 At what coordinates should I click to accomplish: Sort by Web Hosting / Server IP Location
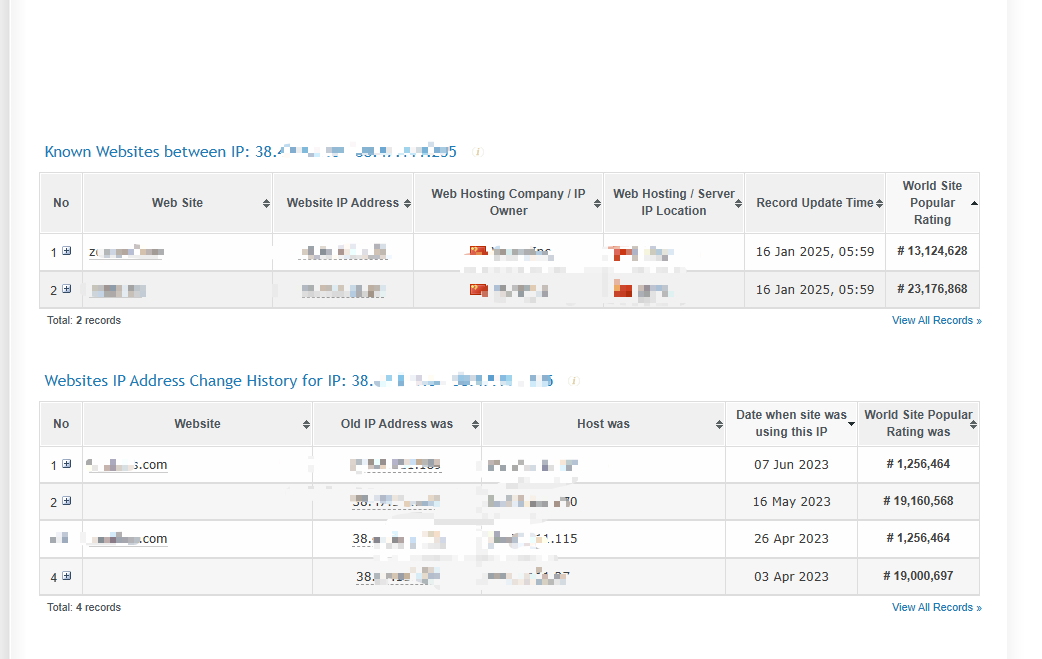739,203
